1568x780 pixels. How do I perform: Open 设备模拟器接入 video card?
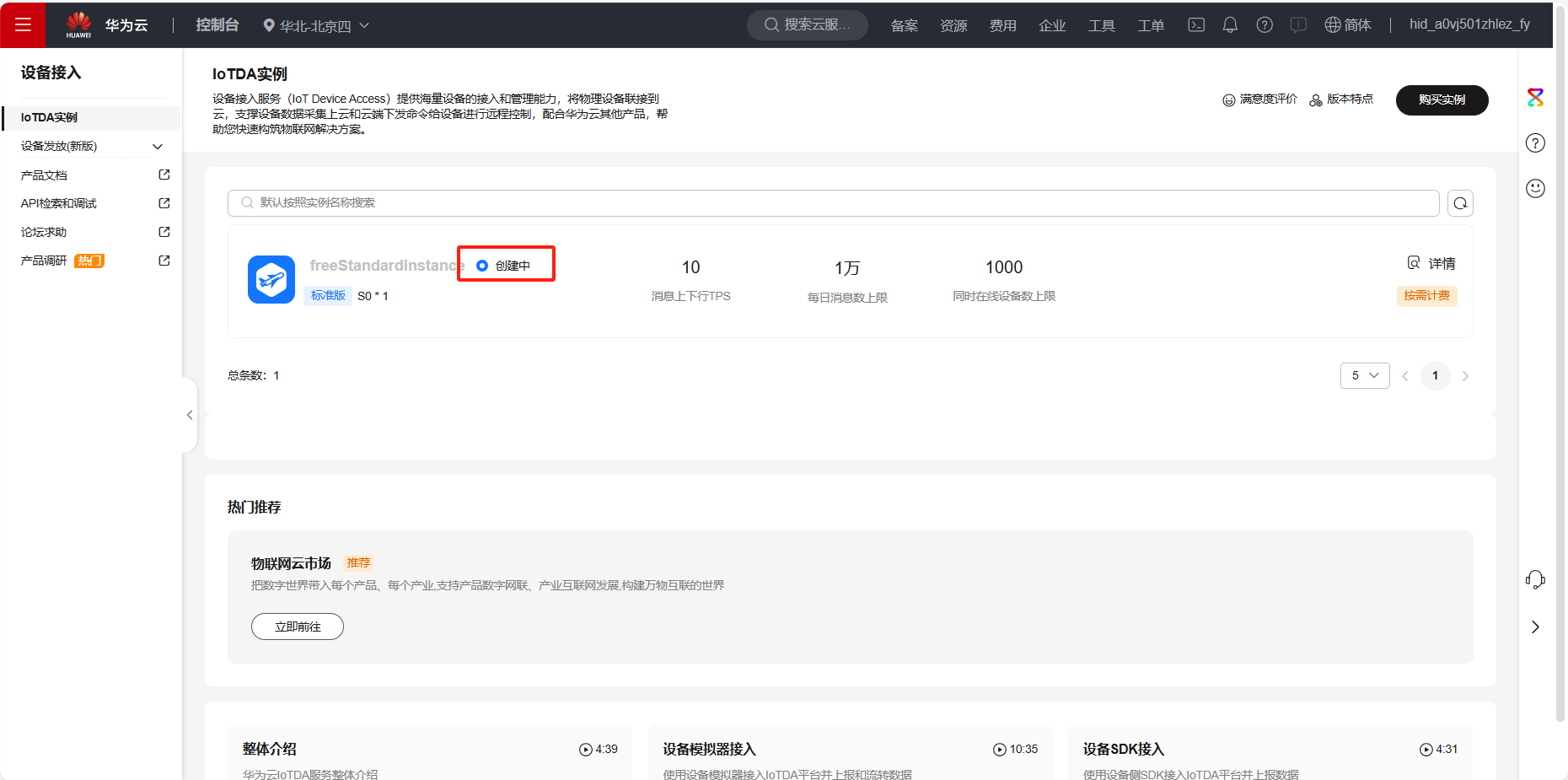[x=851, y=752]
